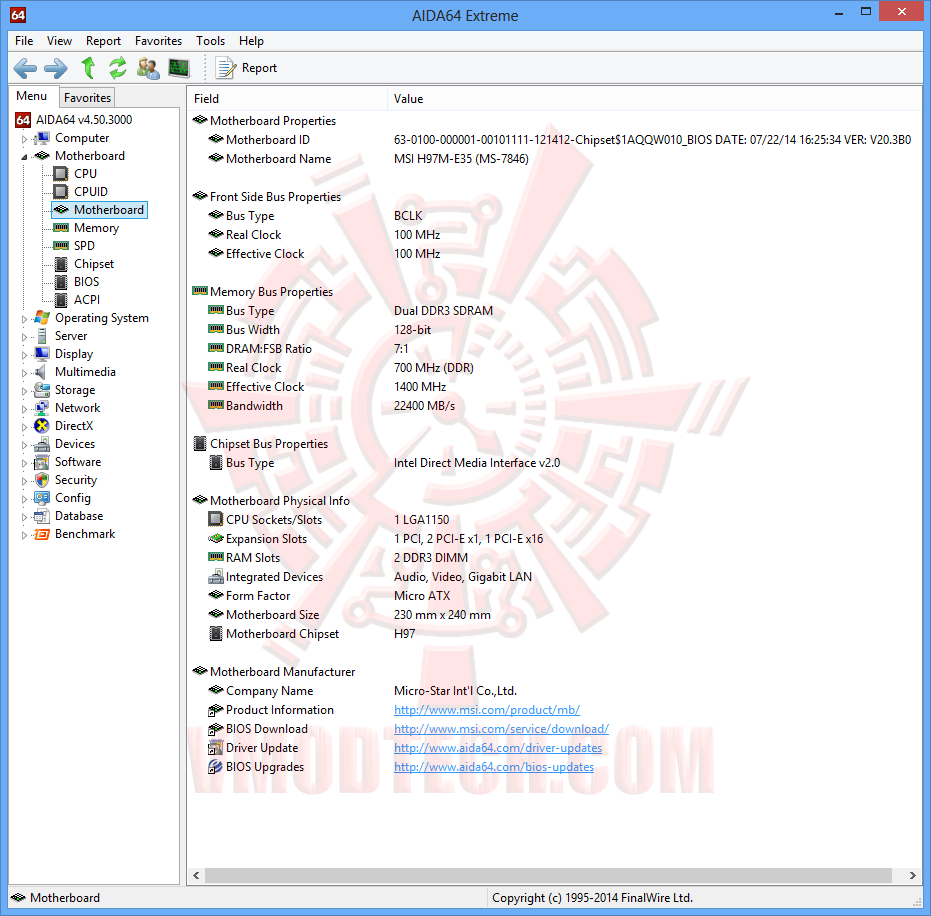
Task: Expand the Operating System node
Action: 24,319
